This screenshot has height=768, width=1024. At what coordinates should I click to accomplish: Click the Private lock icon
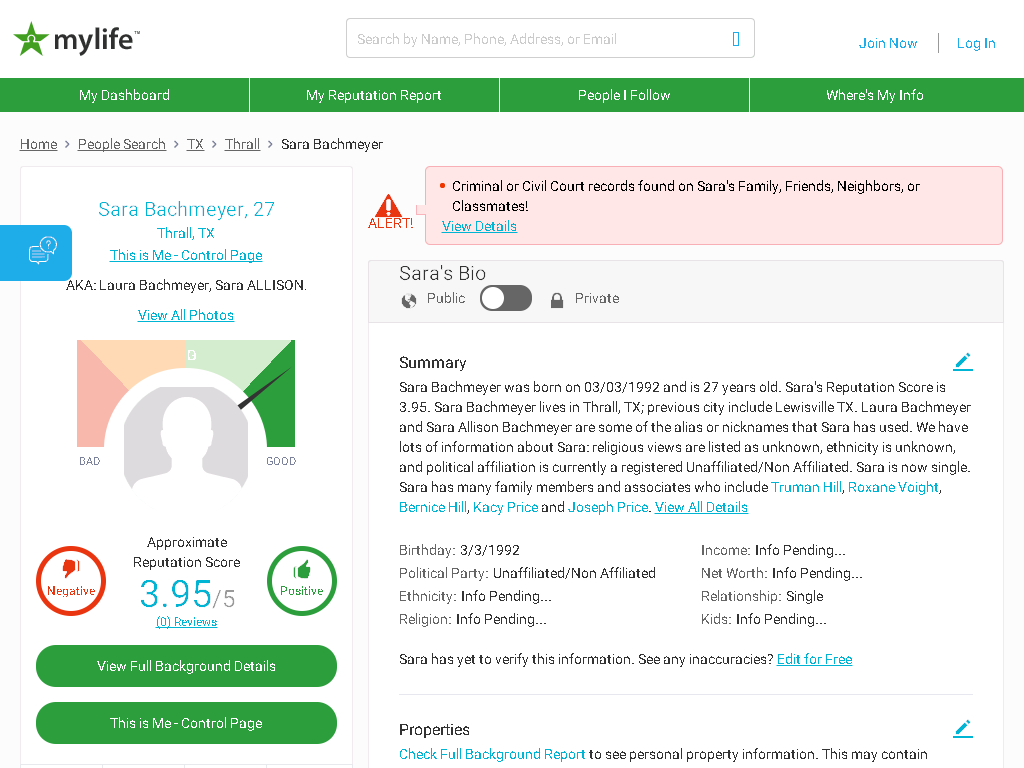pos(556,300)
